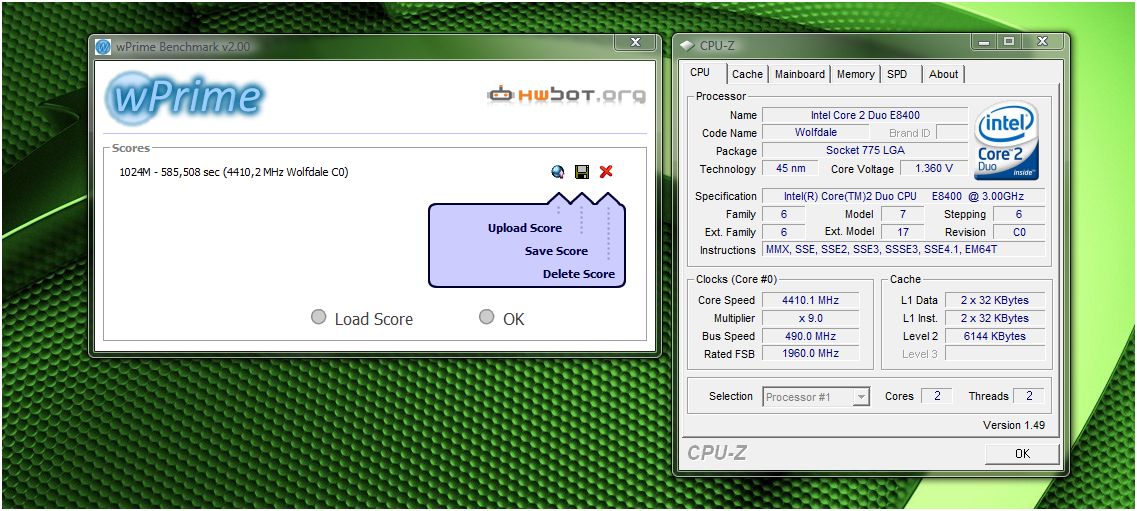
Task: Open the About tab in CPU-Z
Action: tap(943, 74)
